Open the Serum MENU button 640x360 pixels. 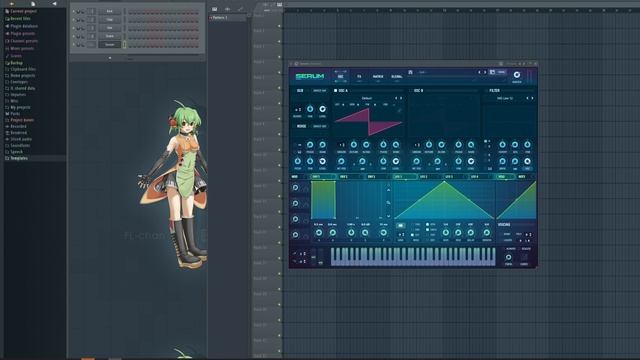tap(501, 72)
